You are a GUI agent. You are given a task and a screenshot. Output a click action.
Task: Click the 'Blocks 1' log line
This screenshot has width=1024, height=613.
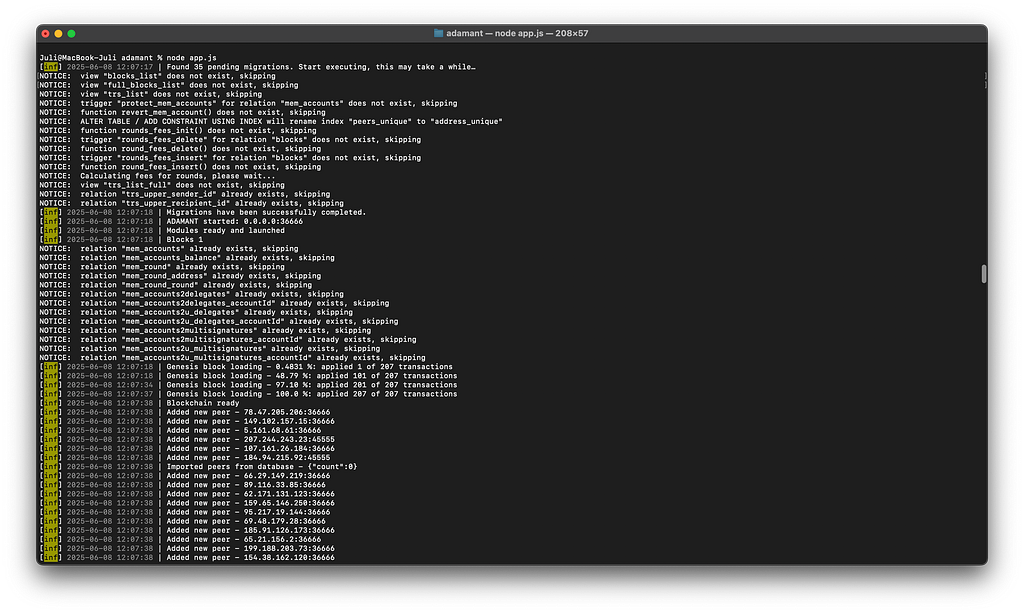coord(121,240)
